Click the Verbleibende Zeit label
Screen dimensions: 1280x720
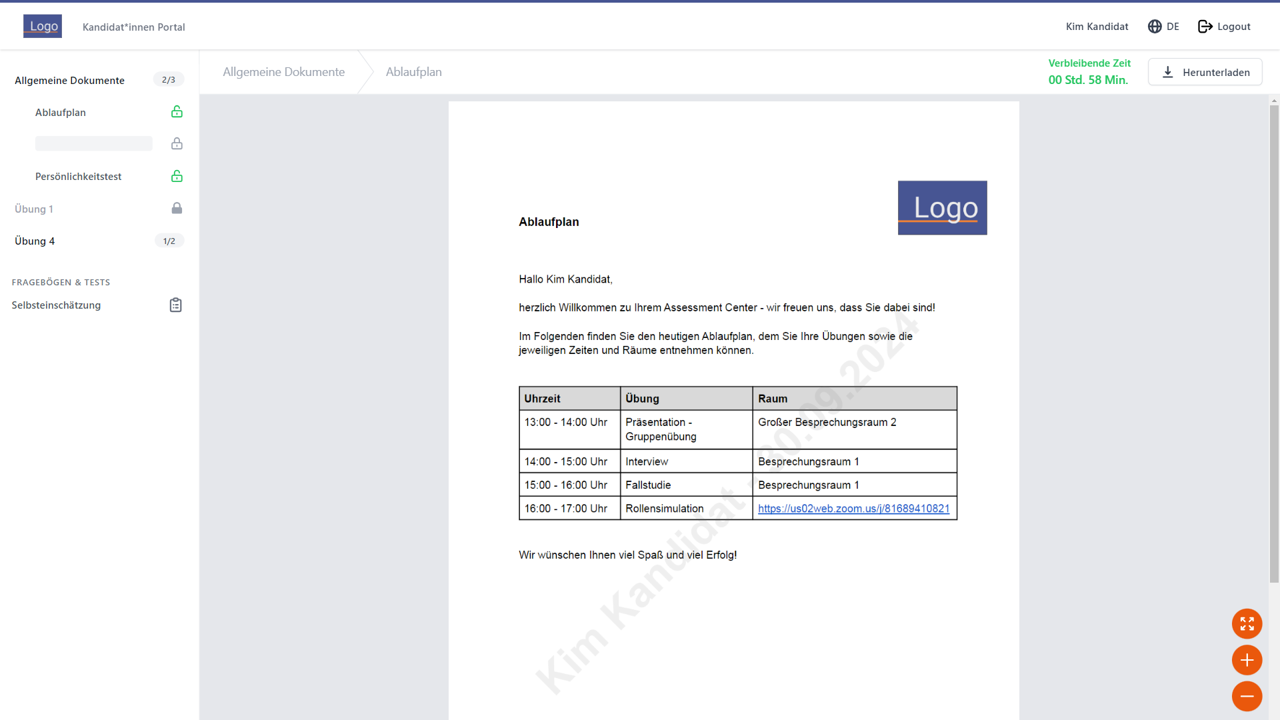pyautogui.click(x=1090, y=63)
